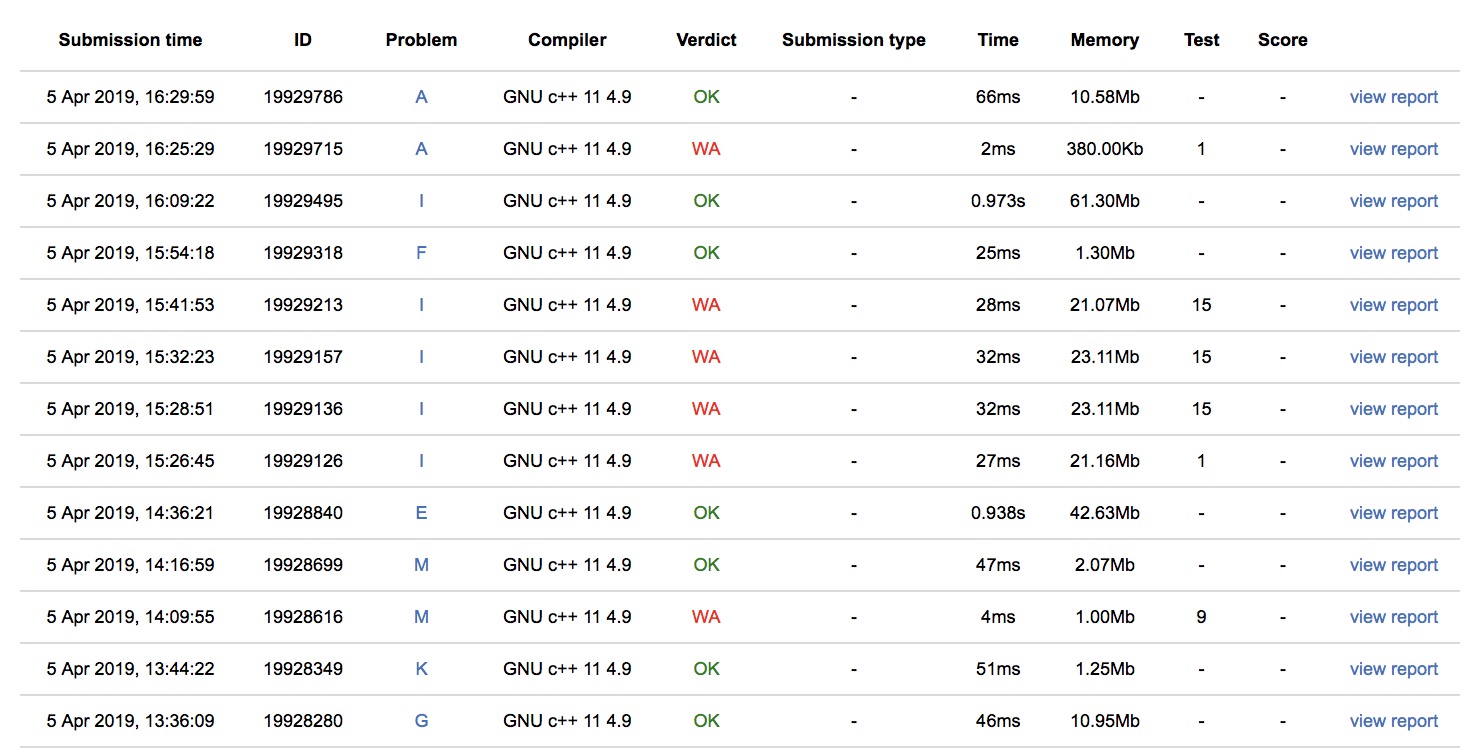Open view report for submission 19929786
The image size is (1484, 748).
click(x=1393, y=97)
